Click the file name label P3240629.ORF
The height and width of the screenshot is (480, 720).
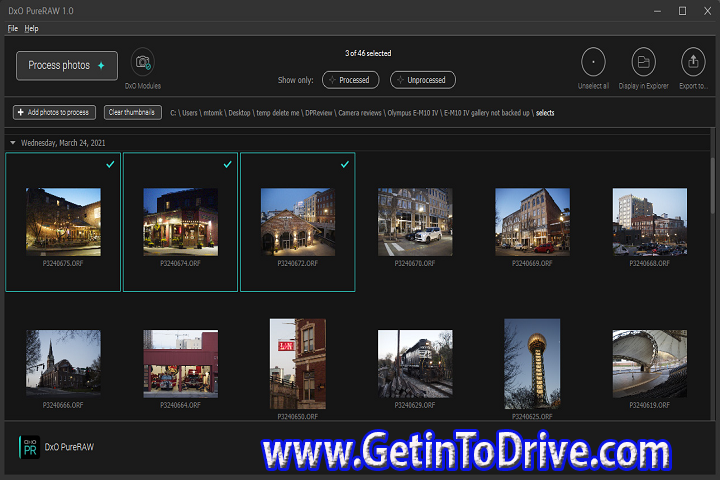coord(415,405)
